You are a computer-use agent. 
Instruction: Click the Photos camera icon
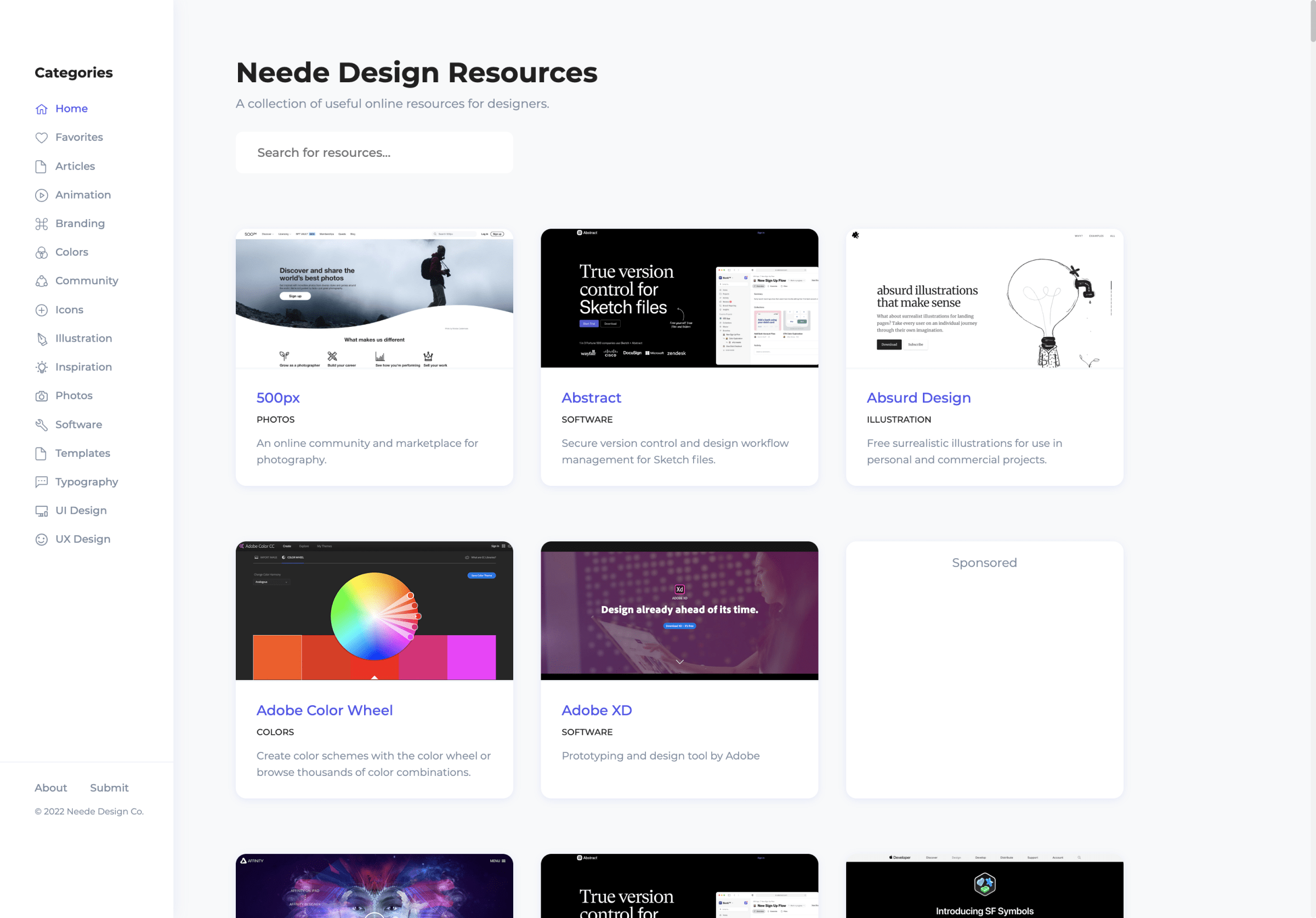pos(41,396)
